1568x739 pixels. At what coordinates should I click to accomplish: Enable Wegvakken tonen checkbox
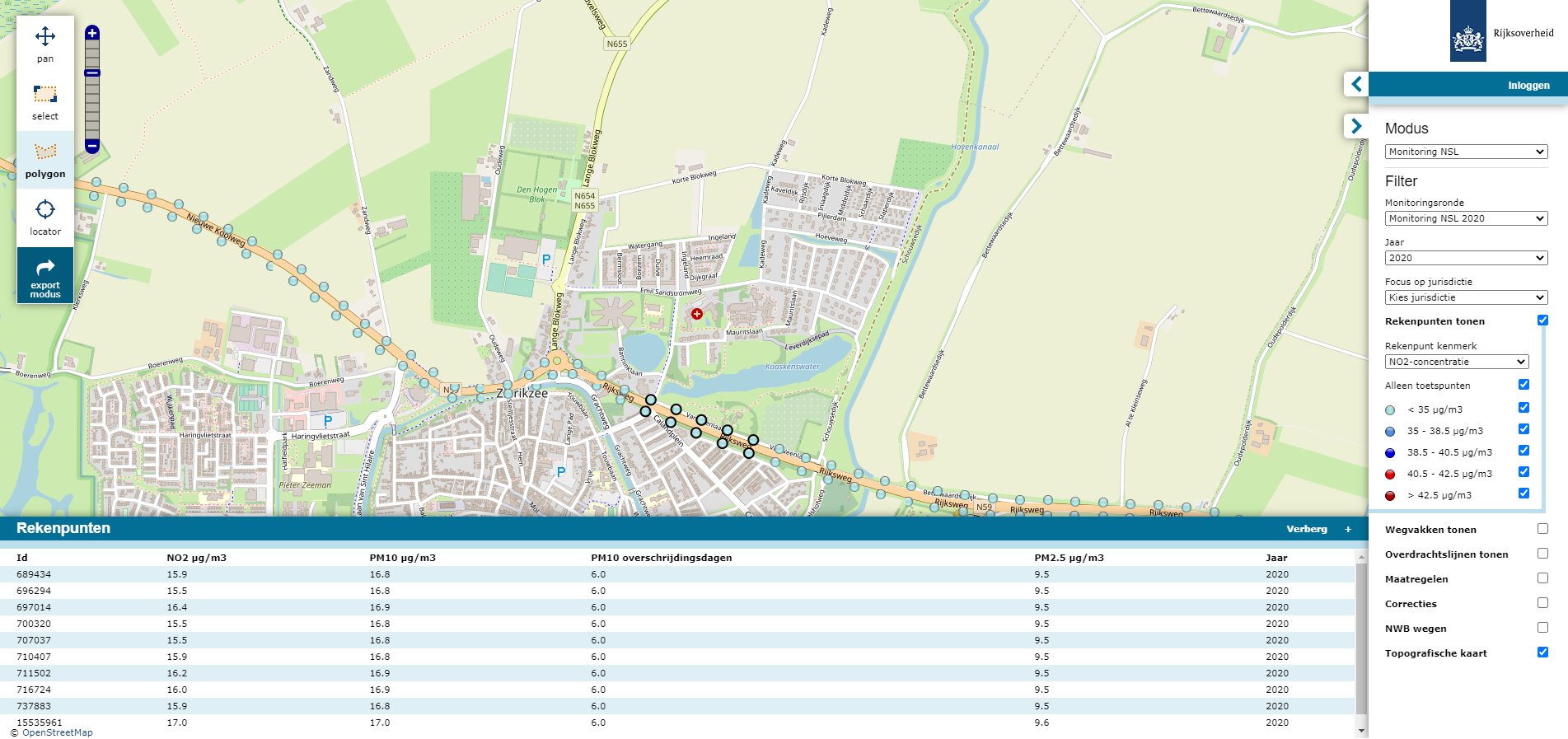pos(1542,529)
